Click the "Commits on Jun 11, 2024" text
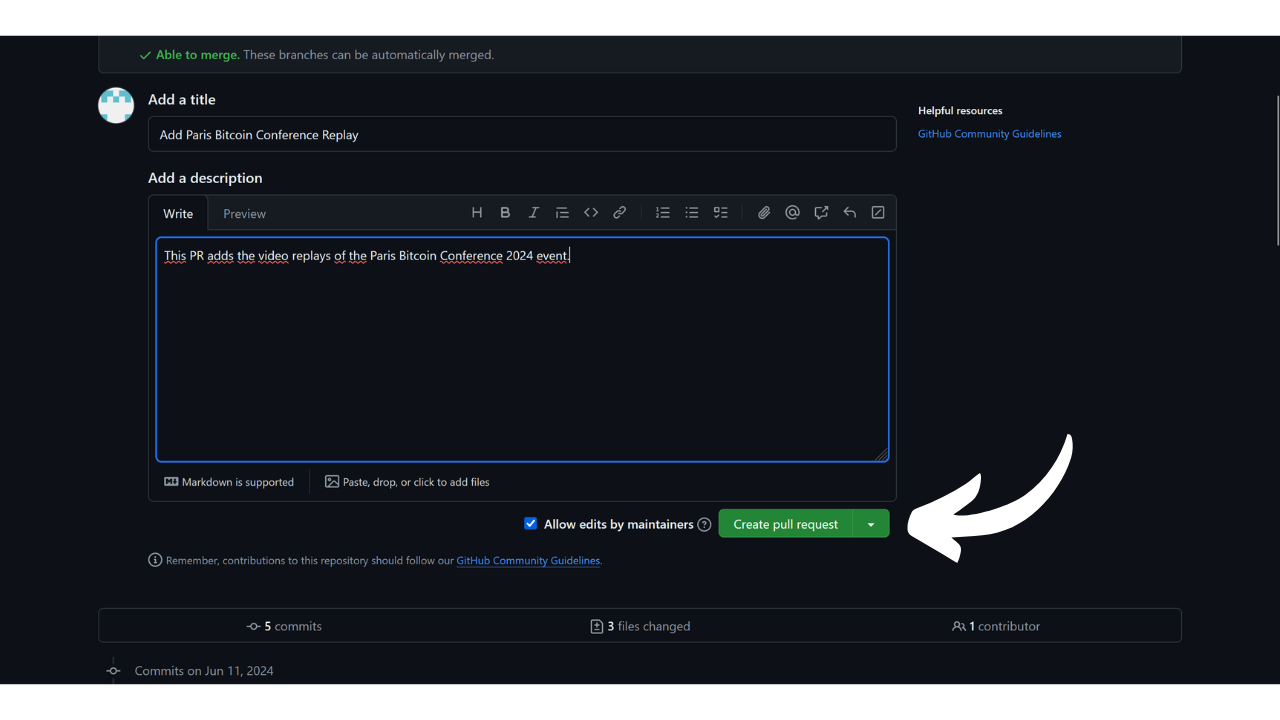Viewport: 1280px width, 720px height. pos(204,671)
